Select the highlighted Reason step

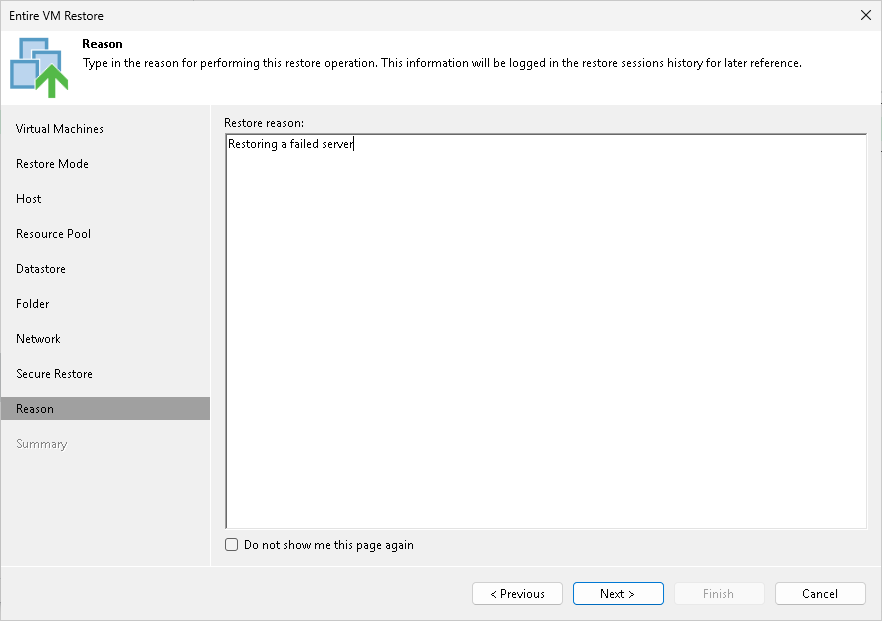click(x=35, y=408)
